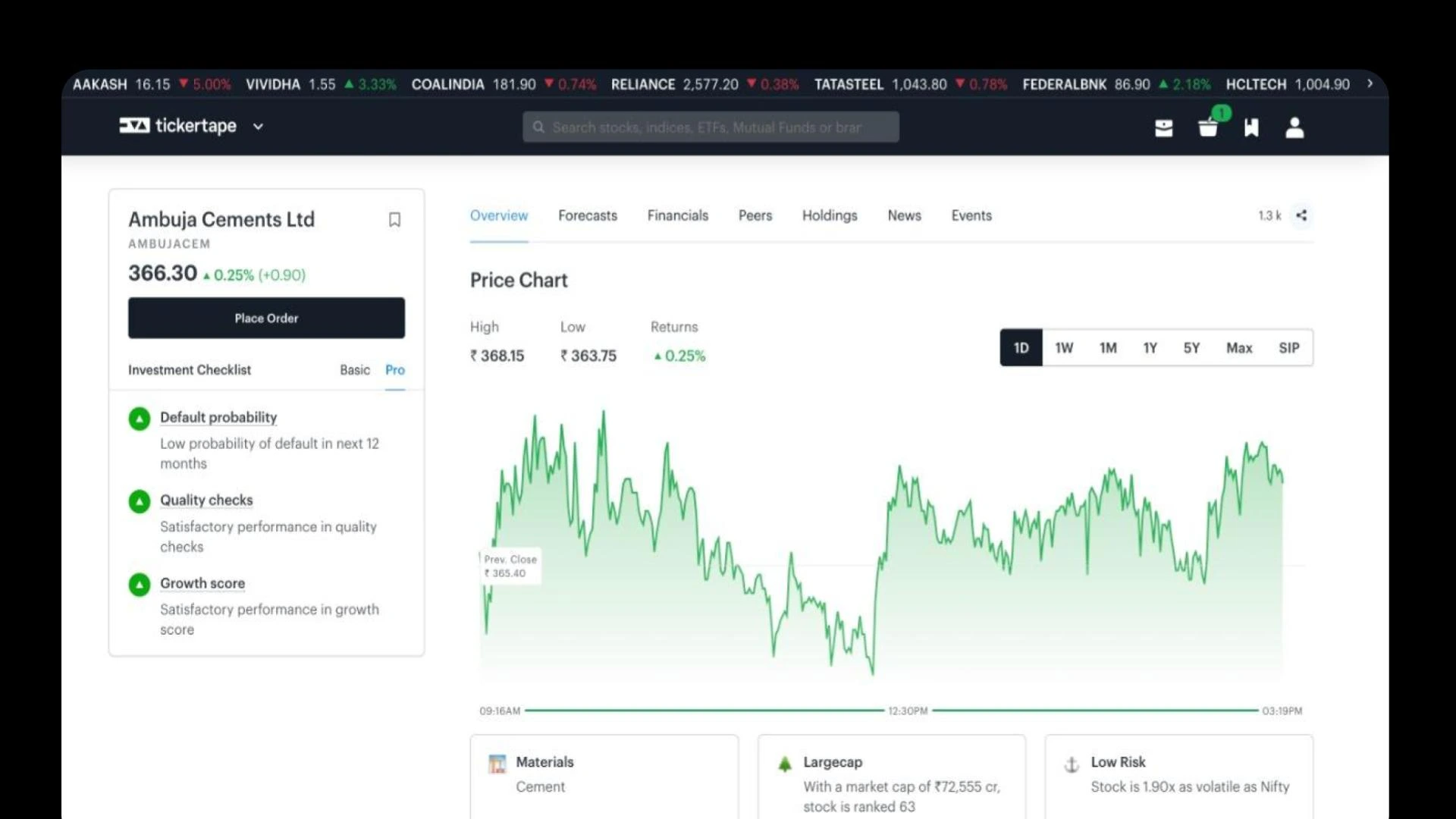Click the 12:30PM point on time axis
Screen dimensions: 1456x819
tap(908, 711)
